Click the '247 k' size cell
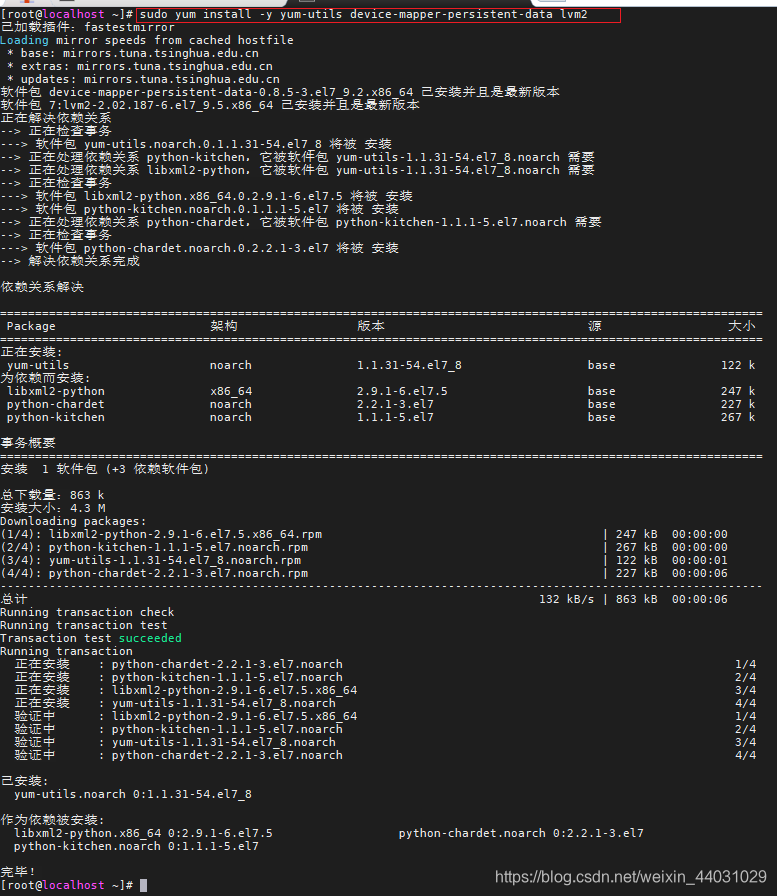Image resolution: width=777 pixels, height=896 pixels. tap(738, 391)
